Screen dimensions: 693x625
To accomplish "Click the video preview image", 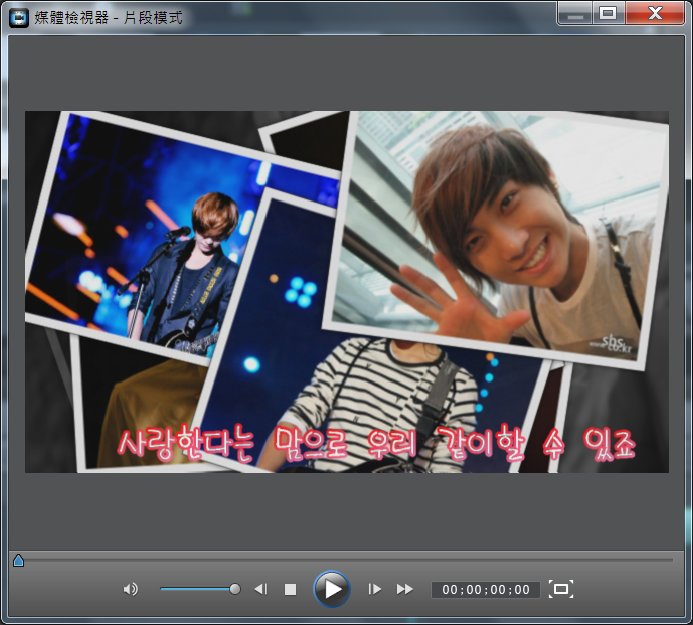I will 346,292.
